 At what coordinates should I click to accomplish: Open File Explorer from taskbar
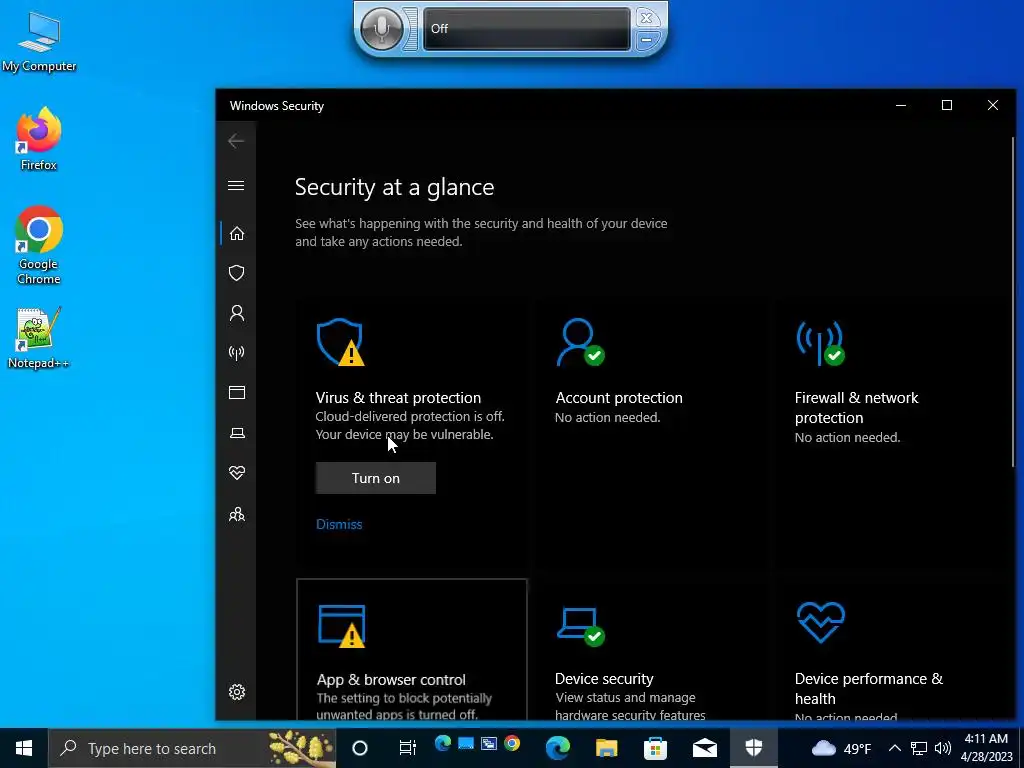pyautogui.click(x=607, y=748)
